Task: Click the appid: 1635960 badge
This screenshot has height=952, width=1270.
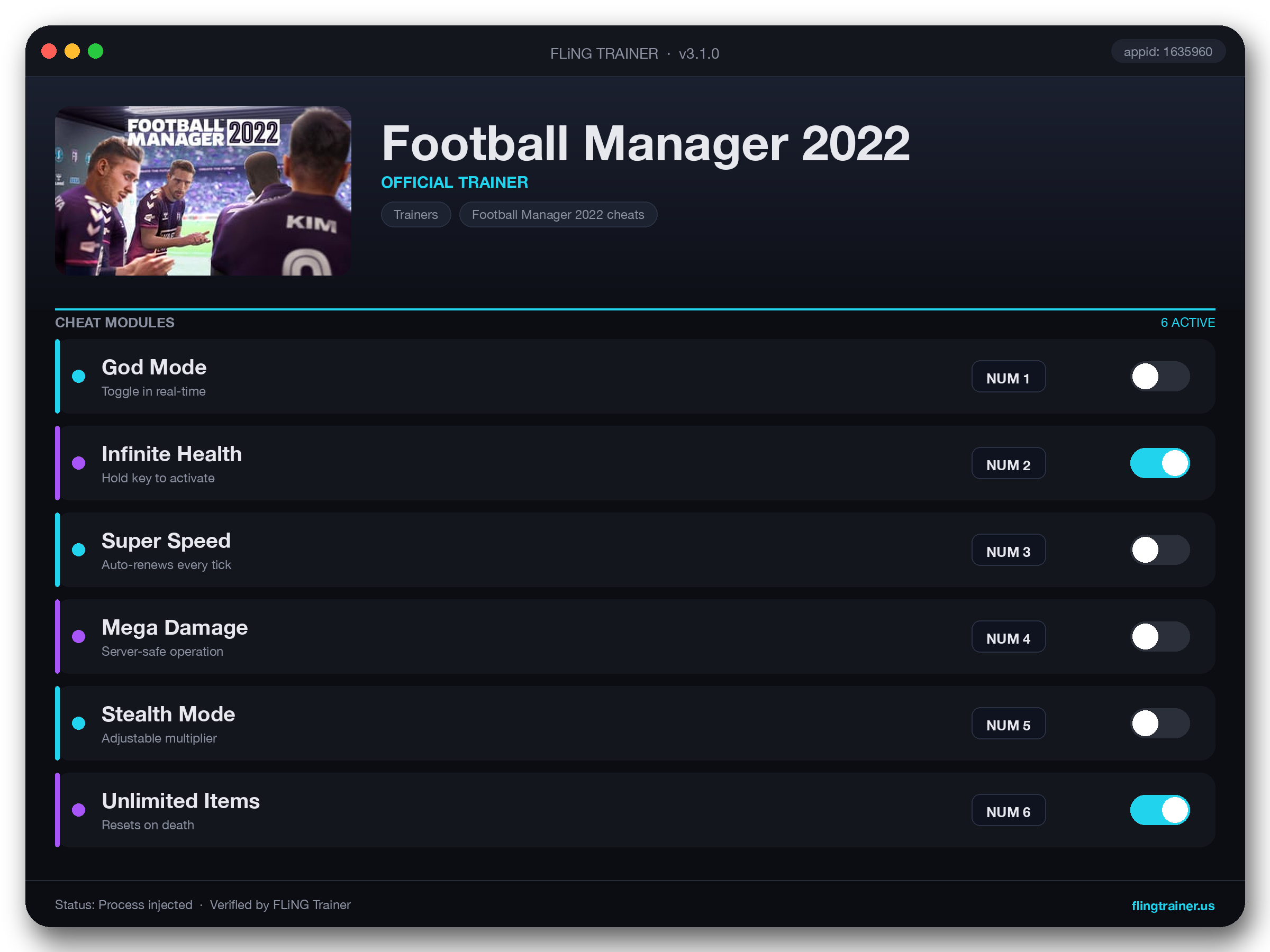Action: pos(1168,52)
